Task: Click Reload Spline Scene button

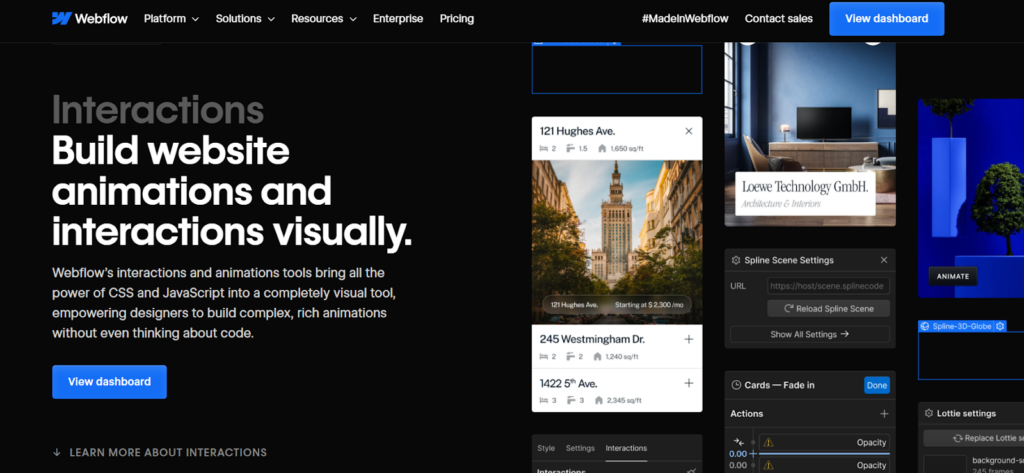Action: [828, 308]
